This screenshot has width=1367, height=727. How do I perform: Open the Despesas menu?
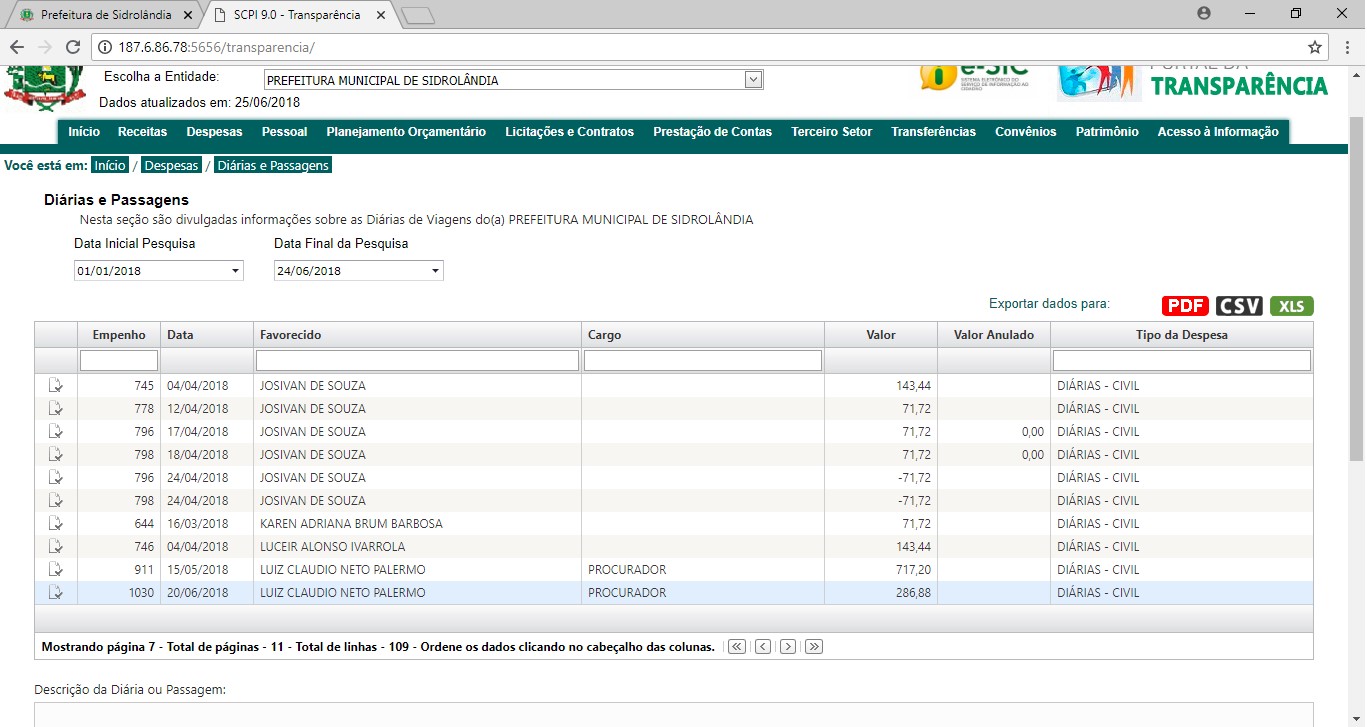point(214,132)
